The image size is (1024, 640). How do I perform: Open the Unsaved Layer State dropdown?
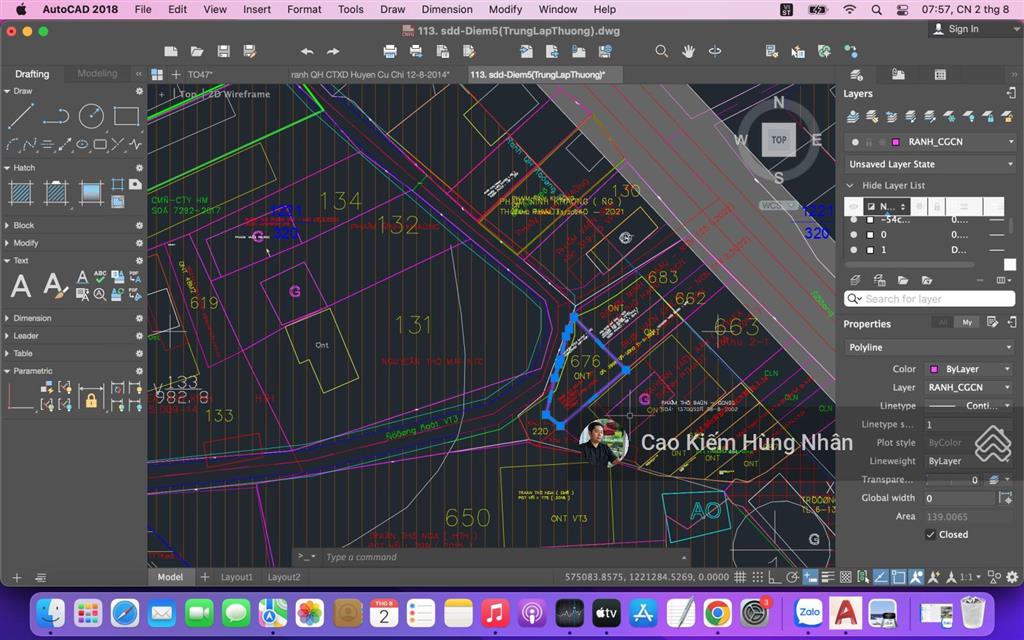click(x=930, y=164)
